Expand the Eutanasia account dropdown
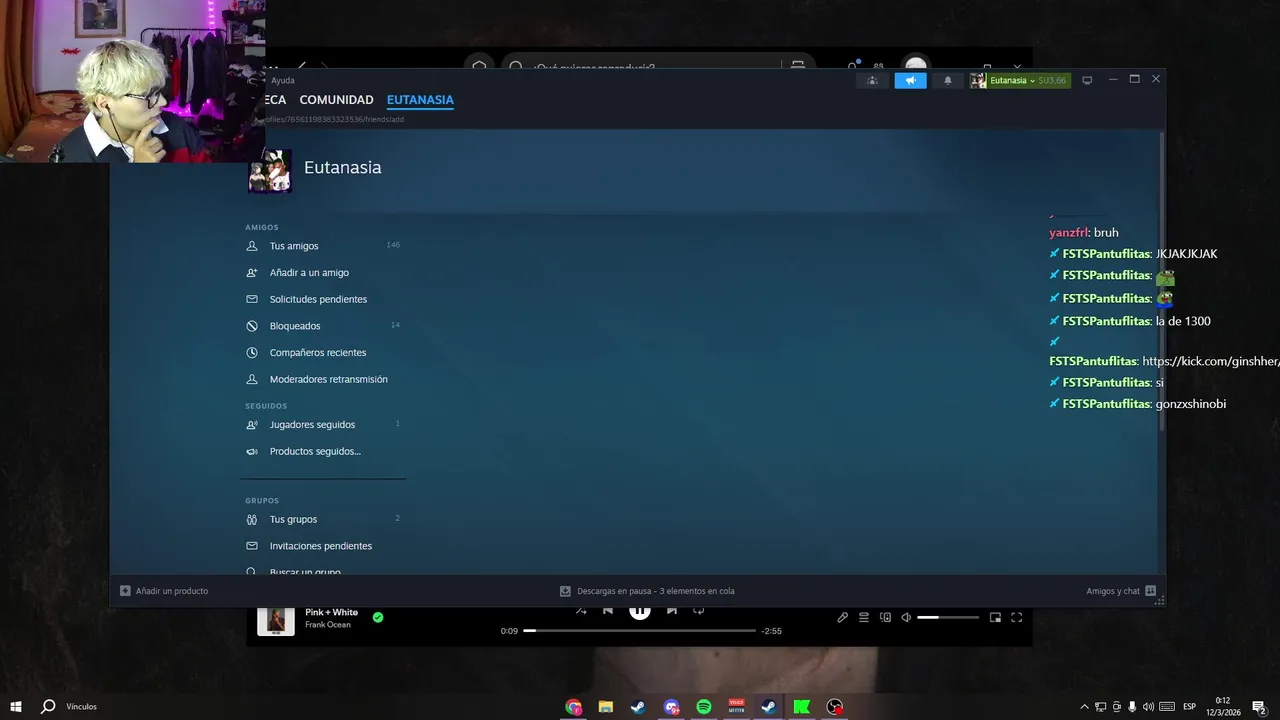 [1019, 81]
